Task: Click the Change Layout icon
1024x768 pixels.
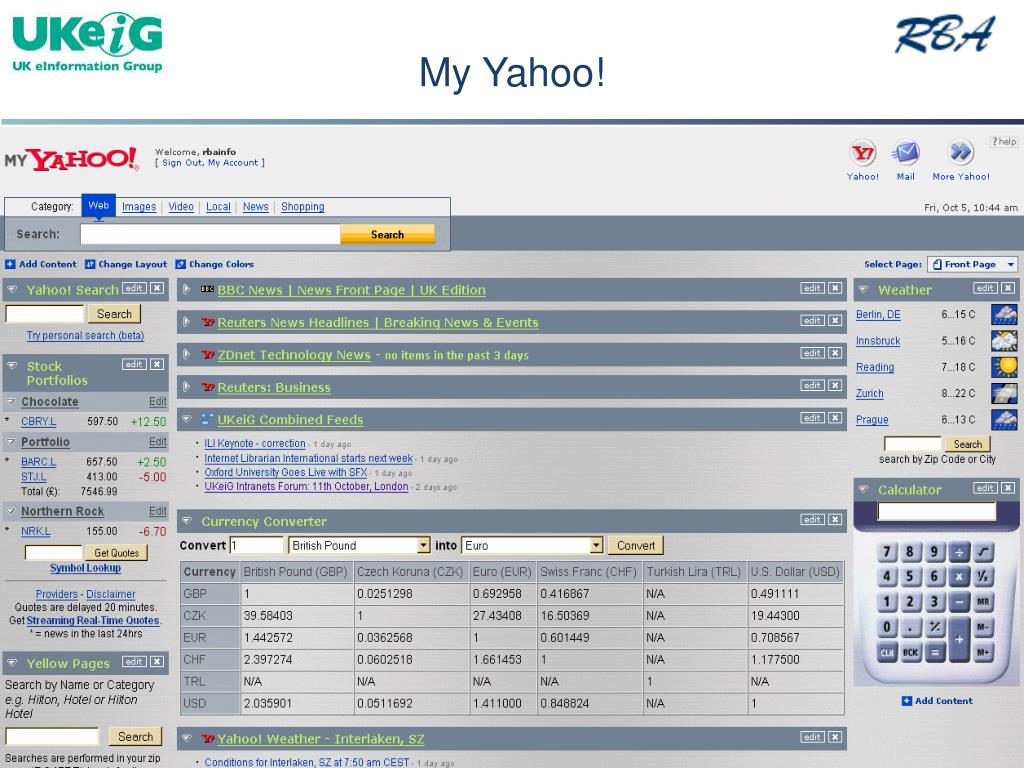Action: point(90,264)
